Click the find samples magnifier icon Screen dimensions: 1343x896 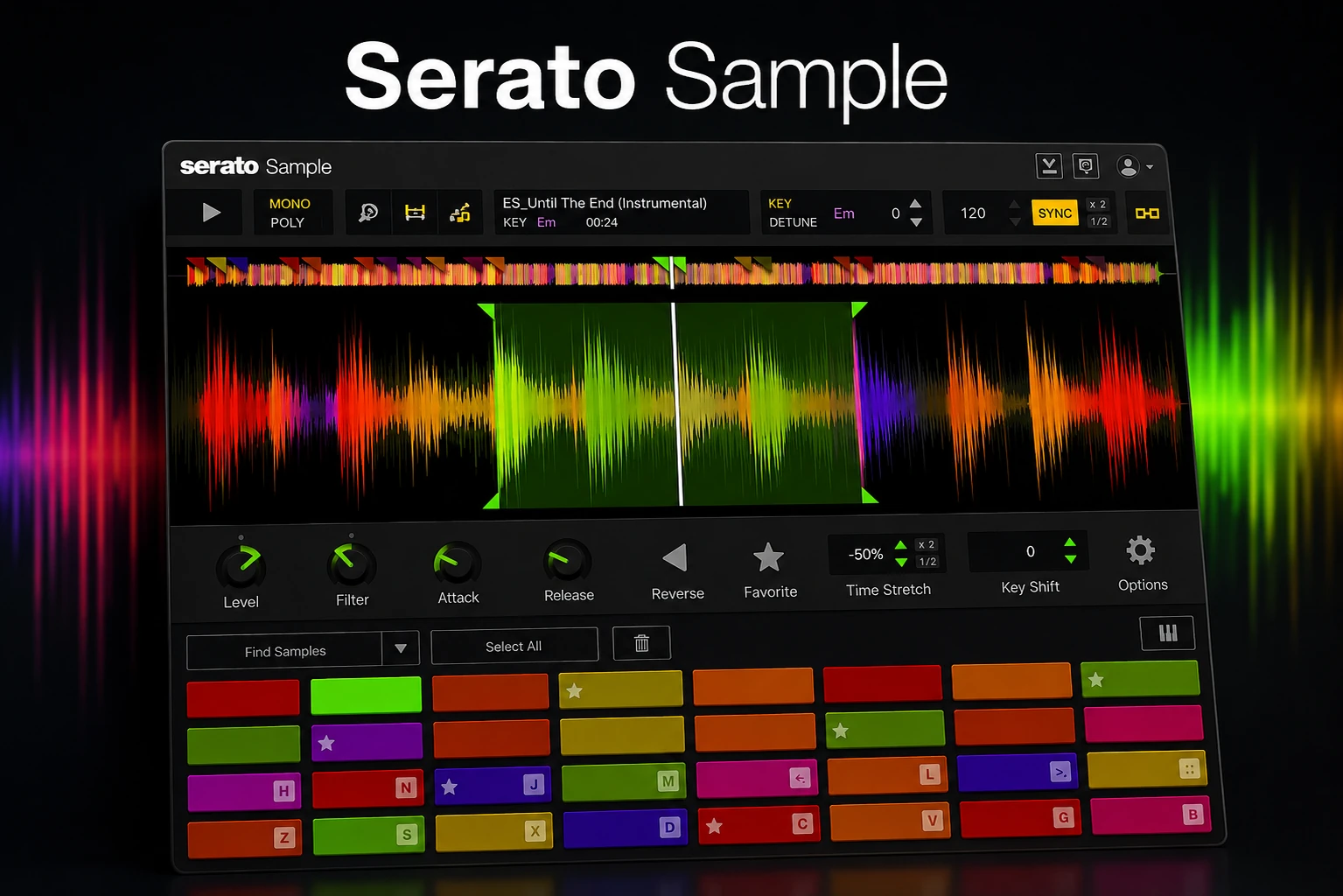click(368, 213)
